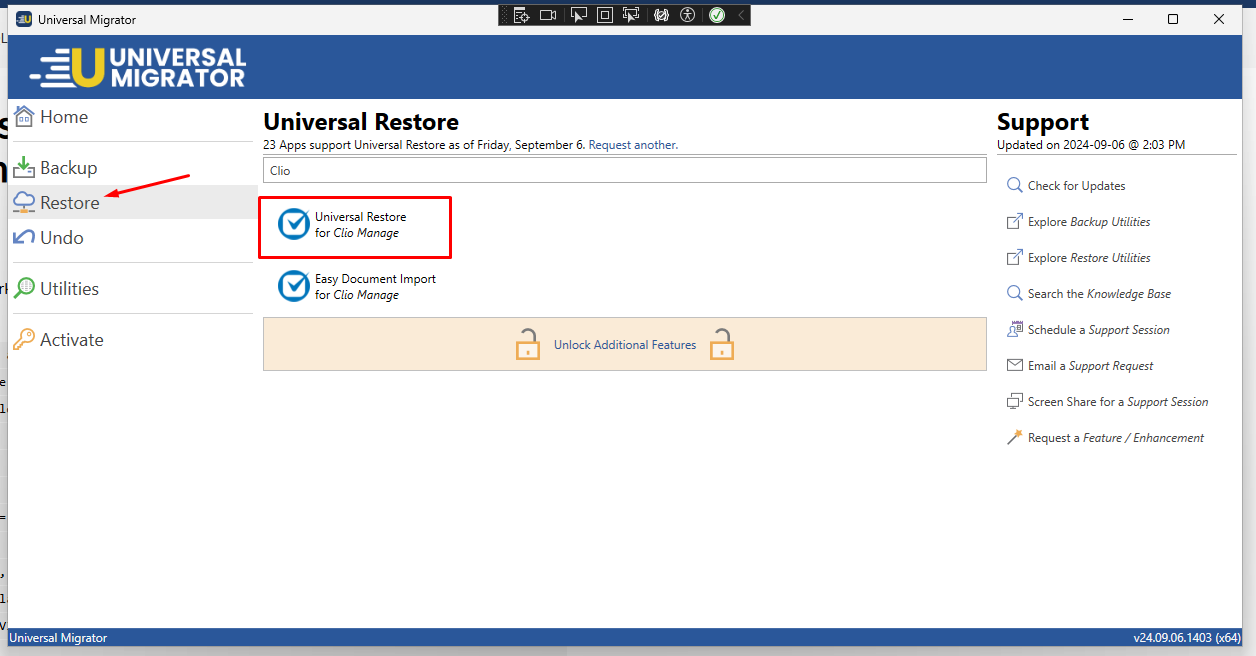Click the app icon in title bar
Viewport: 1256px width, 656px height.
click(x=24, y=19)
